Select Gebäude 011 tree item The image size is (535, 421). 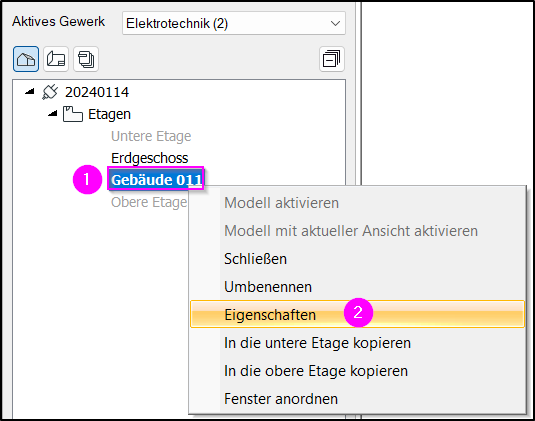[156, 179]
